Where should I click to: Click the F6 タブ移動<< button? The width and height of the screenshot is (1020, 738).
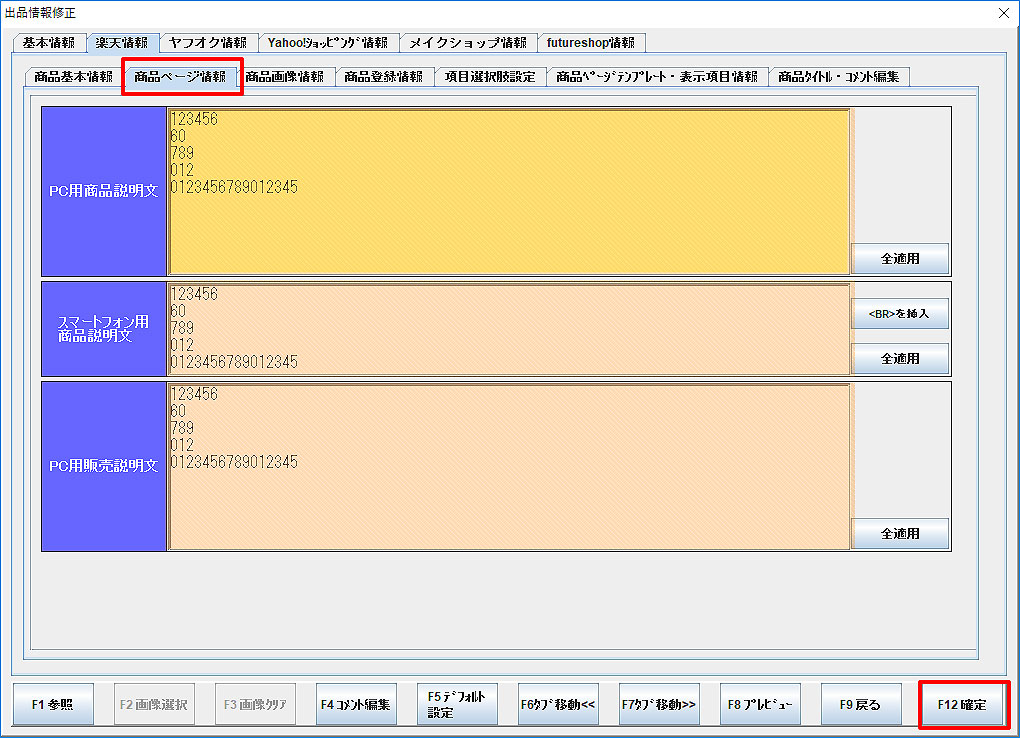[558, 704]
